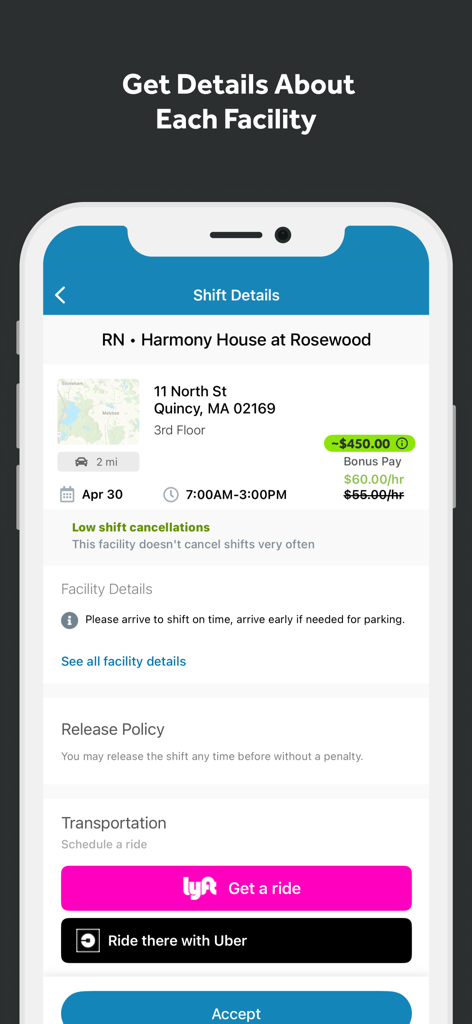Tap the 3rd Floor text

tap(180, 430)
